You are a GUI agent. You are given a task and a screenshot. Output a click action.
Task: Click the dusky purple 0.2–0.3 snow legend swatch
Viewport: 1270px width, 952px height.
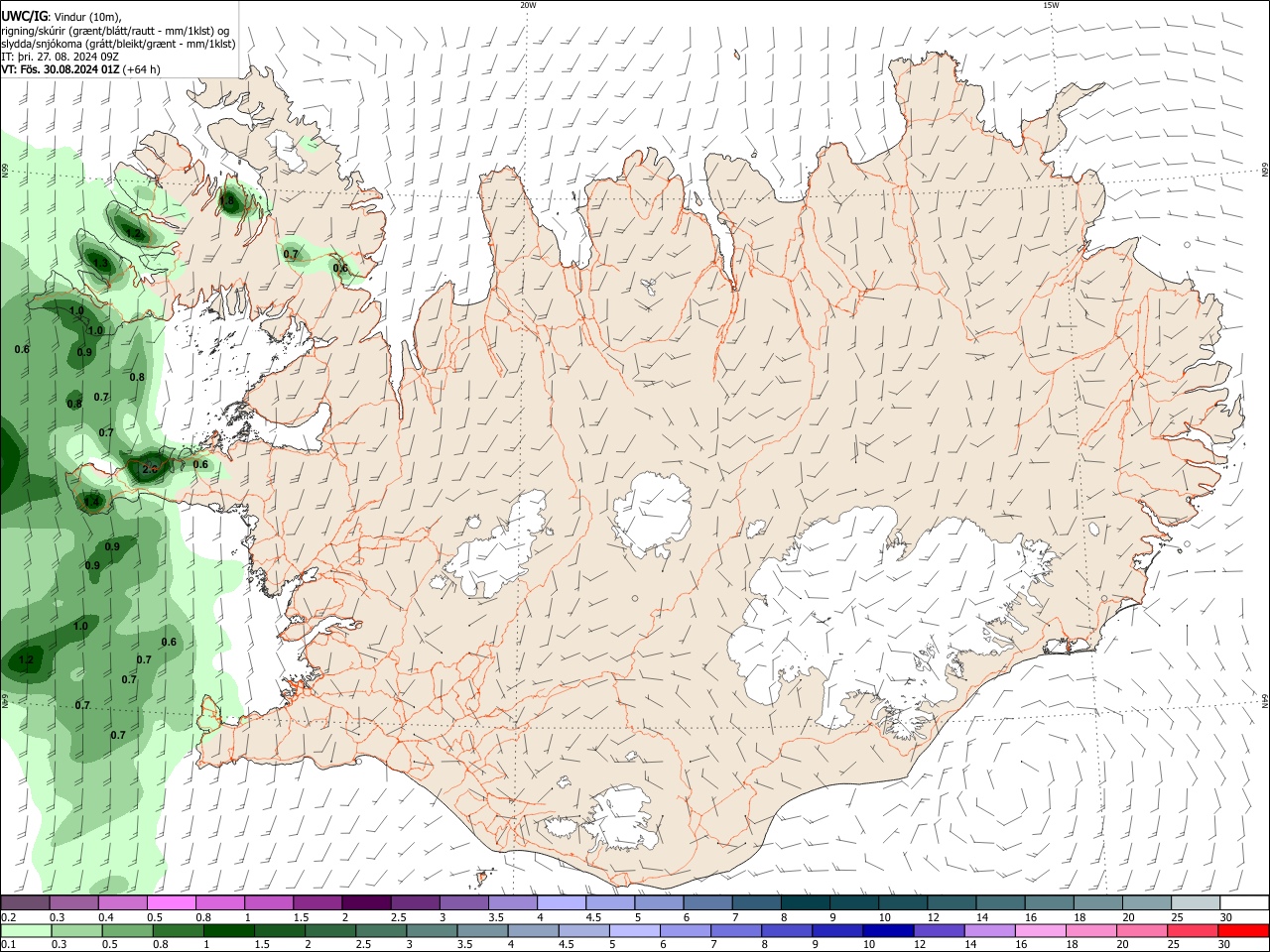[x=25, y=903]
